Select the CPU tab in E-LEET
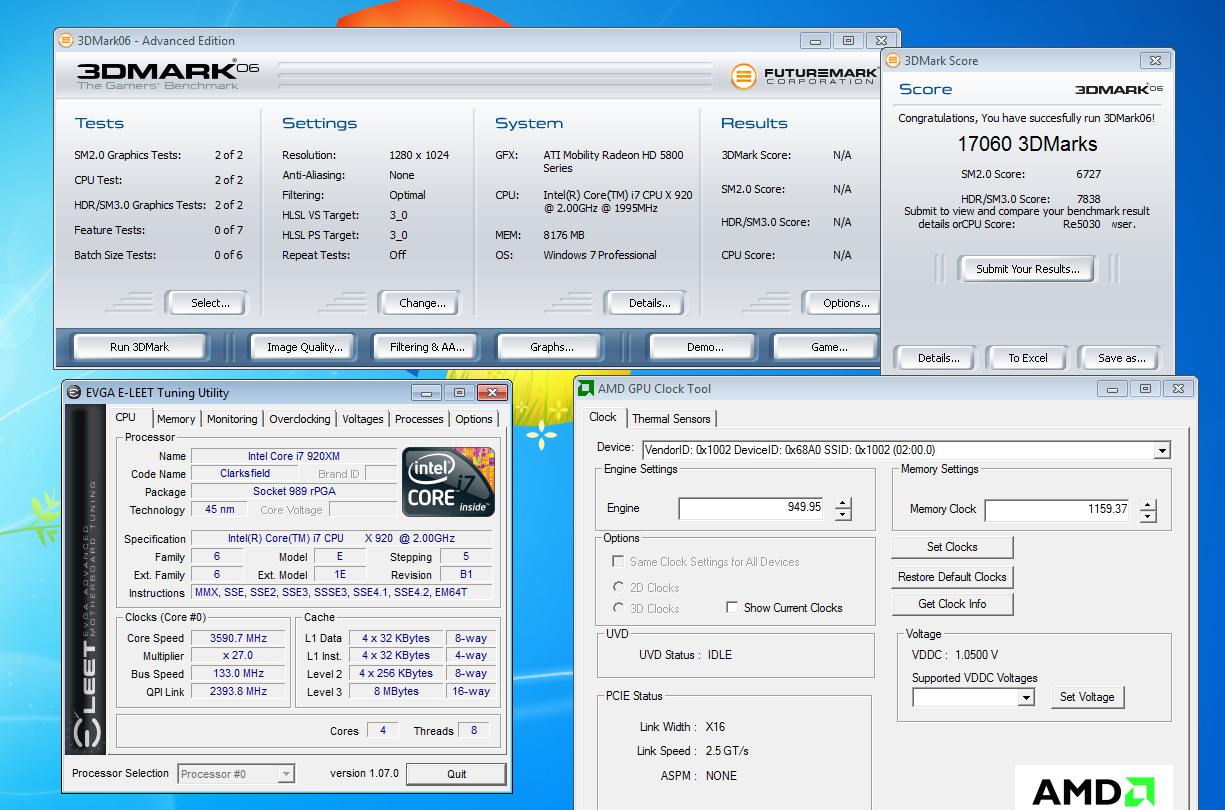Screen dimensions: 1225x810 point(126,417)
